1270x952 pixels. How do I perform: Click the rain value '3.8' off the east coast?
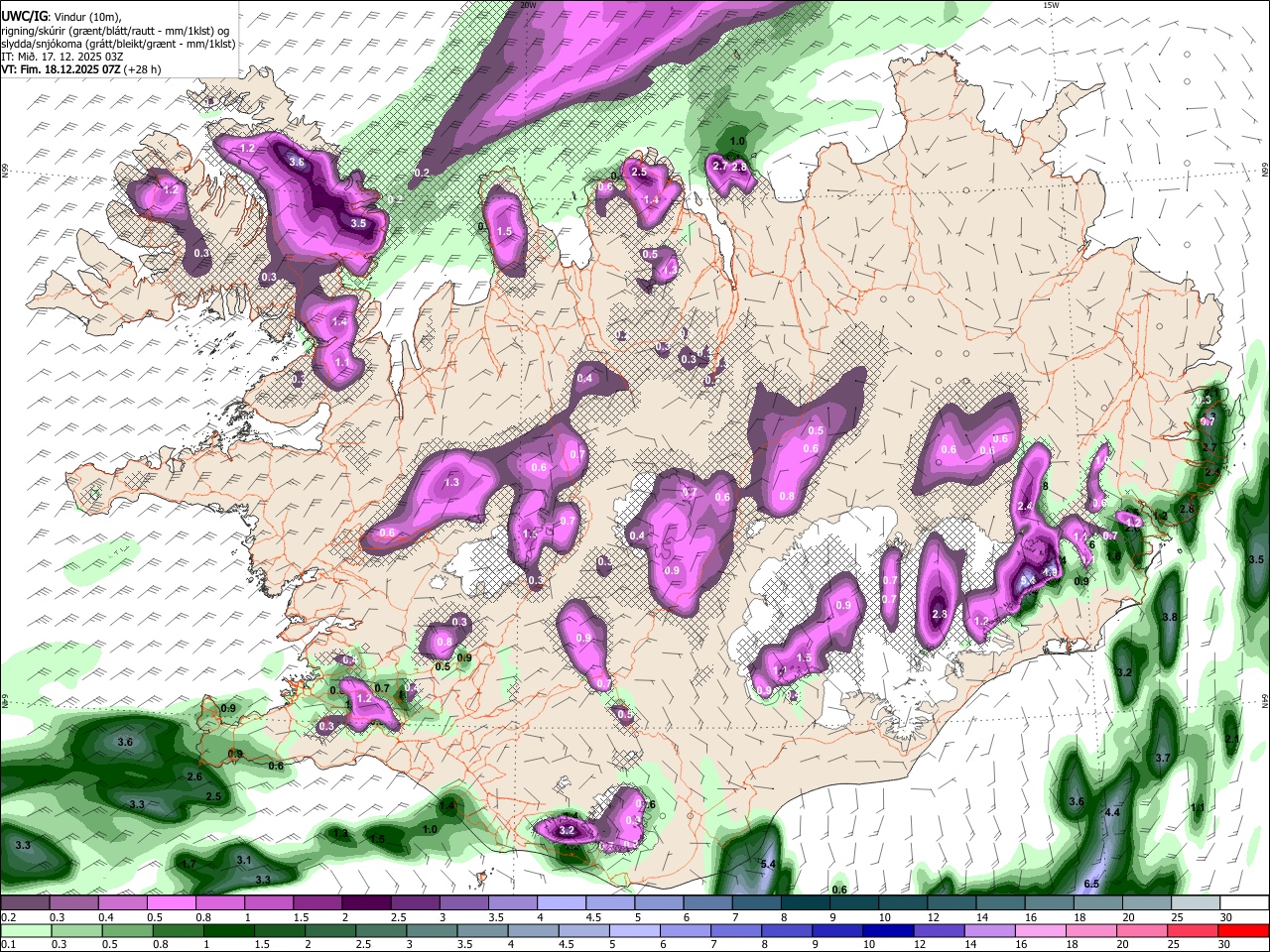(1169, 617)
